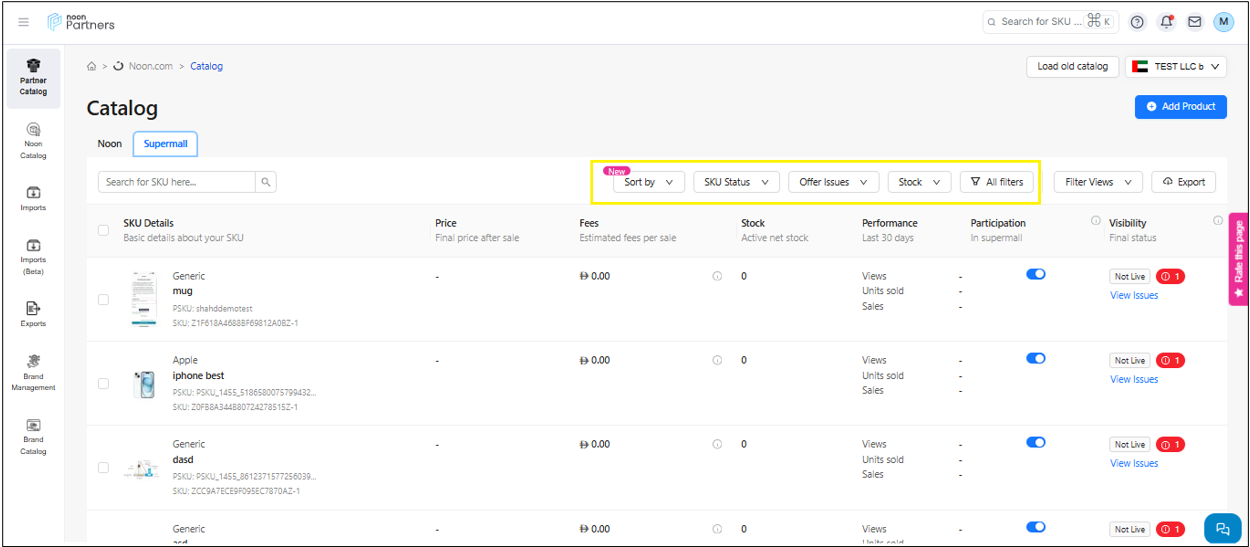This screenshot has width=1250, height=547.
Task: Open View Issues link for mug
Action: 1134,295
